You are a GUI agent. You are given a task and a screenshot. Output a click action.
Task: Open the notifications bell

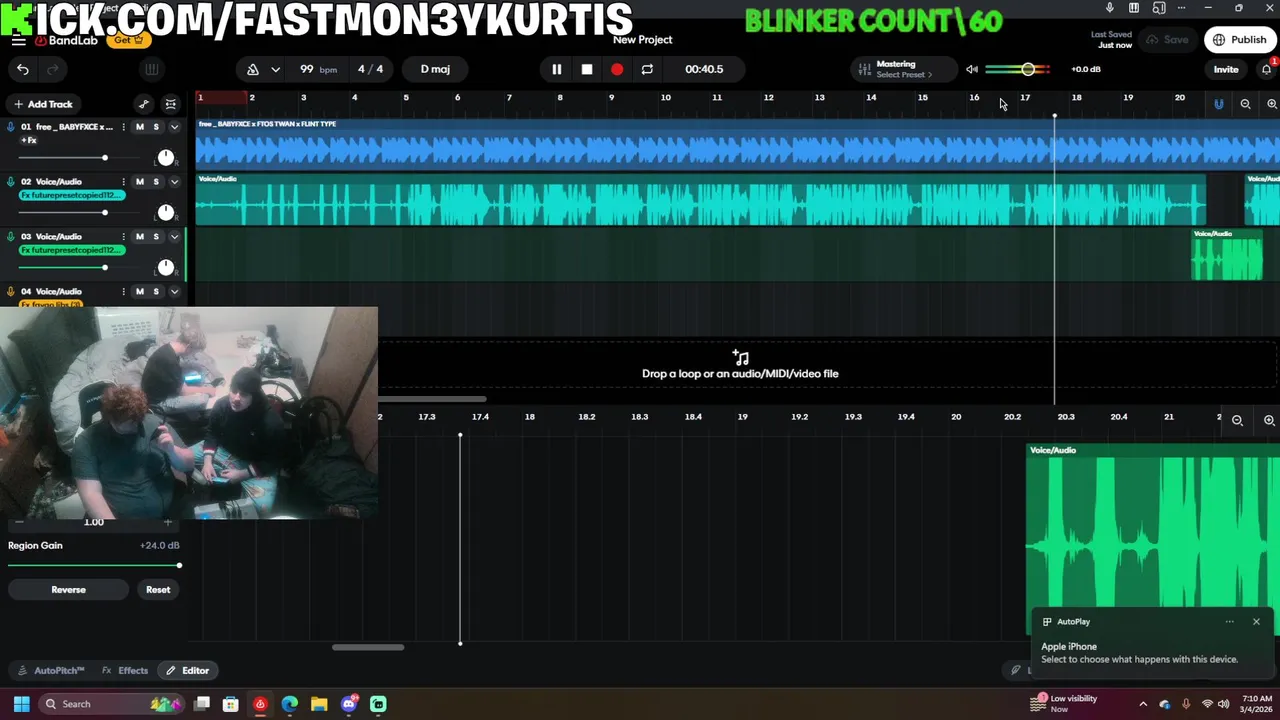click(x=1266, y=69)
